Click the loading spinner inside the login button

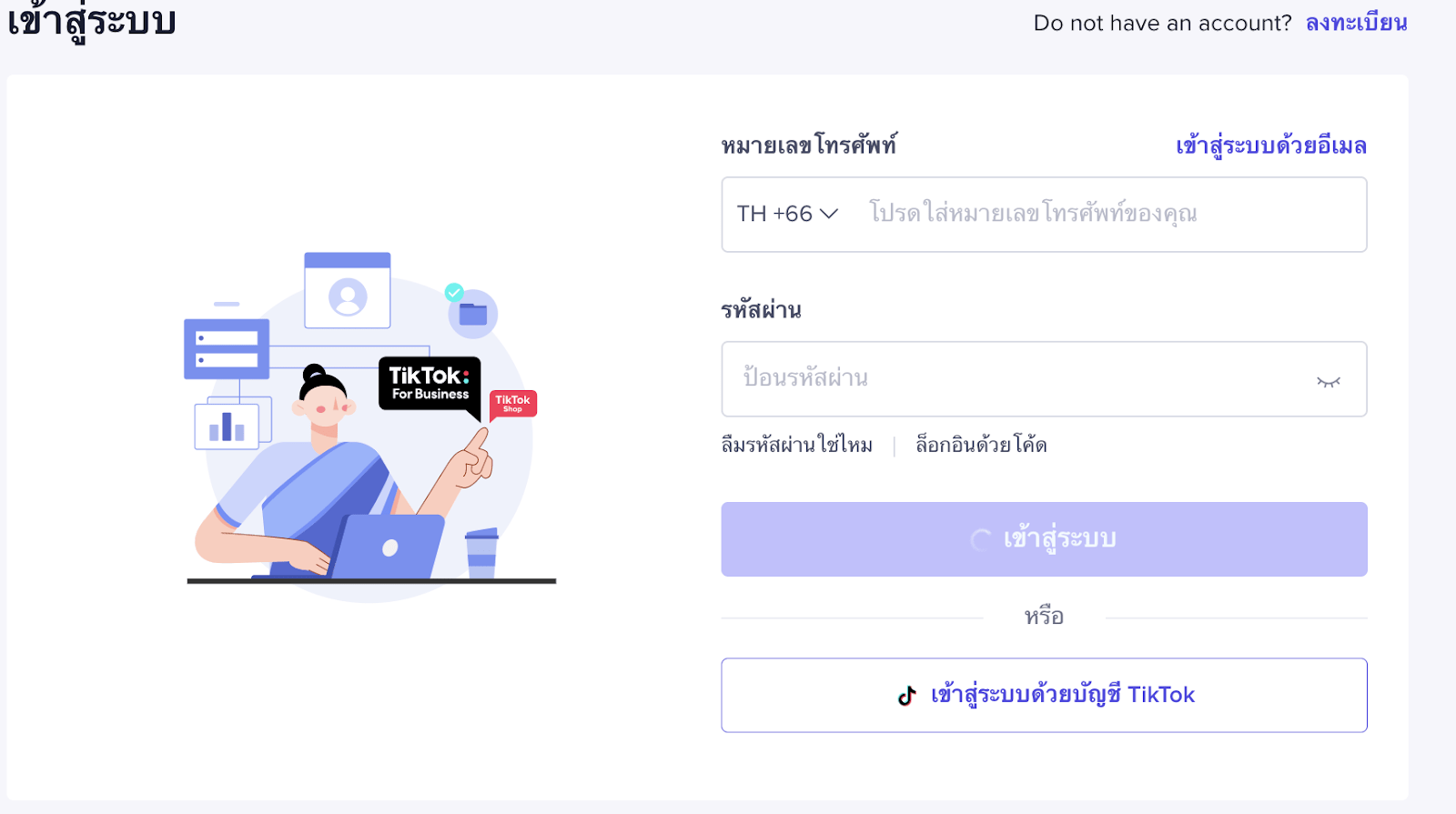point(981,540)
